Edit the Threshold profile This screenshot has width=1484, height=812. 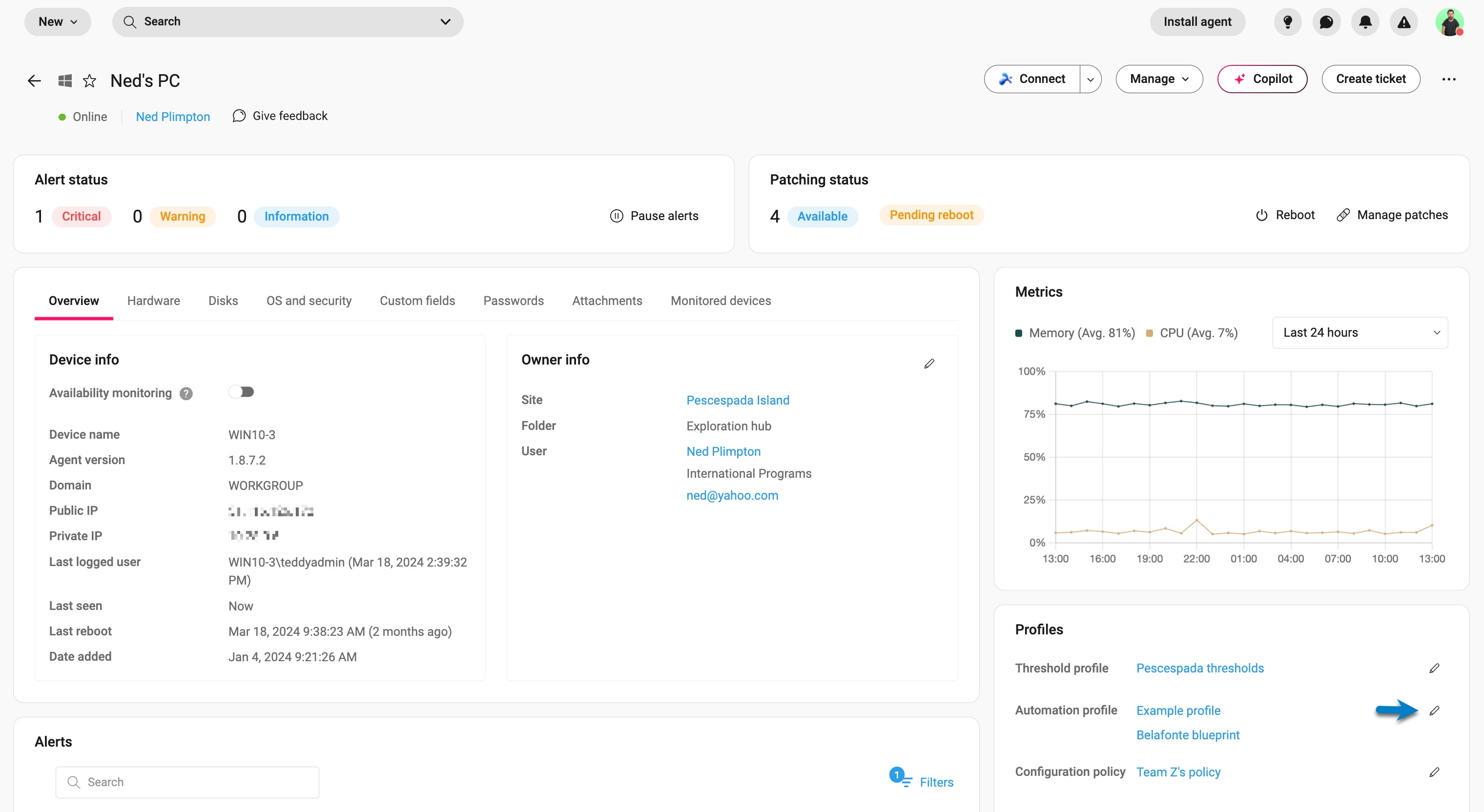(x=1435, y=668)
